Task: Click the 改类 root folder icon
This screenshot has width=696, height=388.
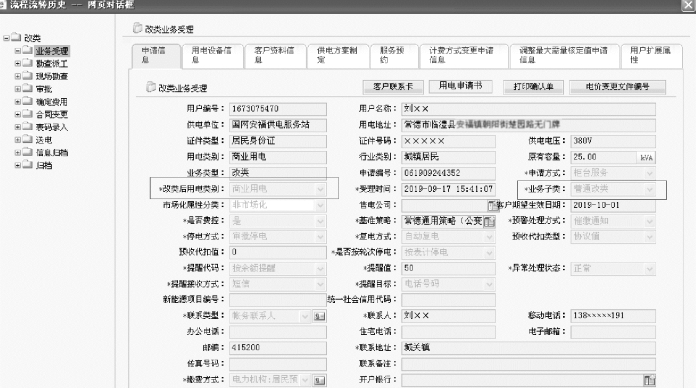Action: click(16, 37)
